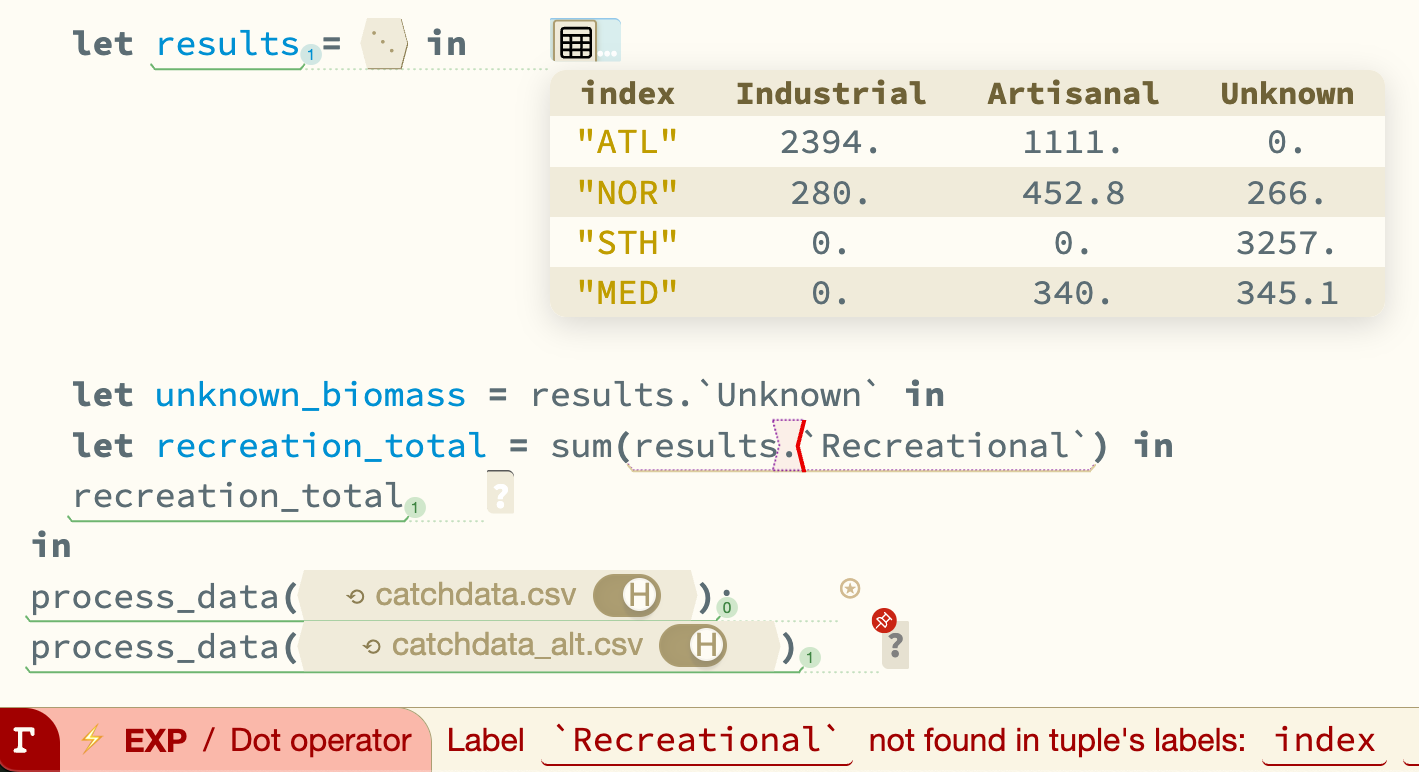Click the results variable in the first let
The image size is (1419, 772).
pyautogui.click(x=228, y=44)
